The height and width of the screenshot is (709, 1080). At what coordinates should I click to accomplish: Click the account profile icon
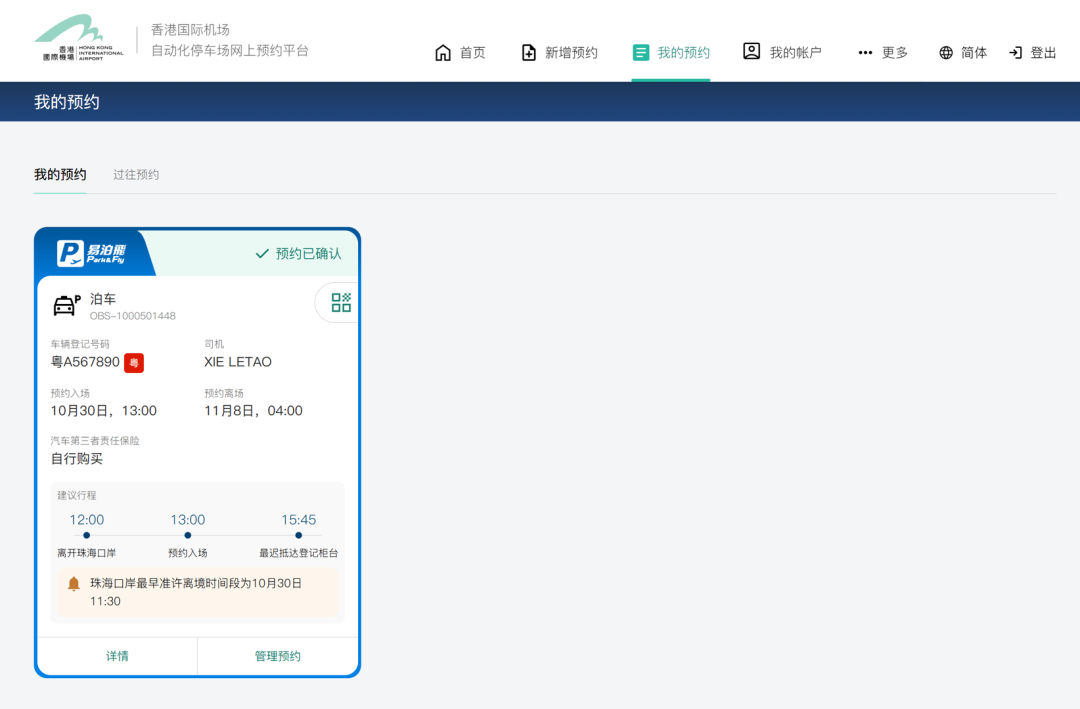(751, 51)
